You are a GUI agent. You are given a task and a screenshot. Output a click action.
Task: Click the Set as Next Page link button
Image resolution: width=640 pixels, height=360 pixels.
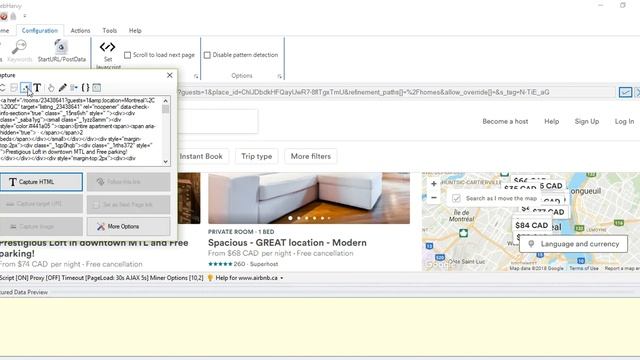pyautogui.click(x=129, y=204)
